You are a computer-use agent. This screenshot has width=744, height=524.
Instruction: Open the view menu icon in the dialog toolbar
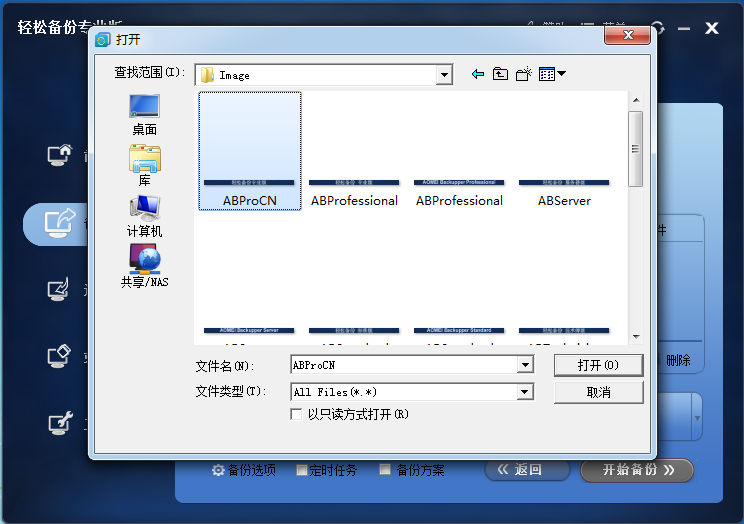click(x=551, y=74)
